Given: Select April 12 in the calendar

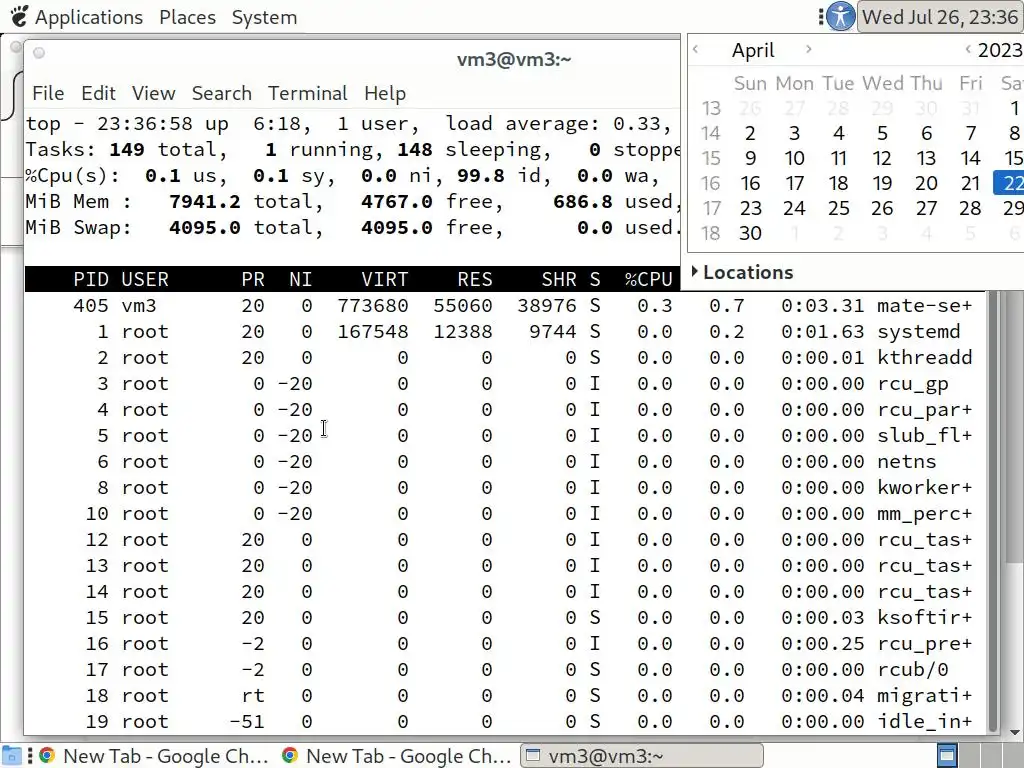Looking at the screenshot, I should pyautogui.click(x=882, y=159).
